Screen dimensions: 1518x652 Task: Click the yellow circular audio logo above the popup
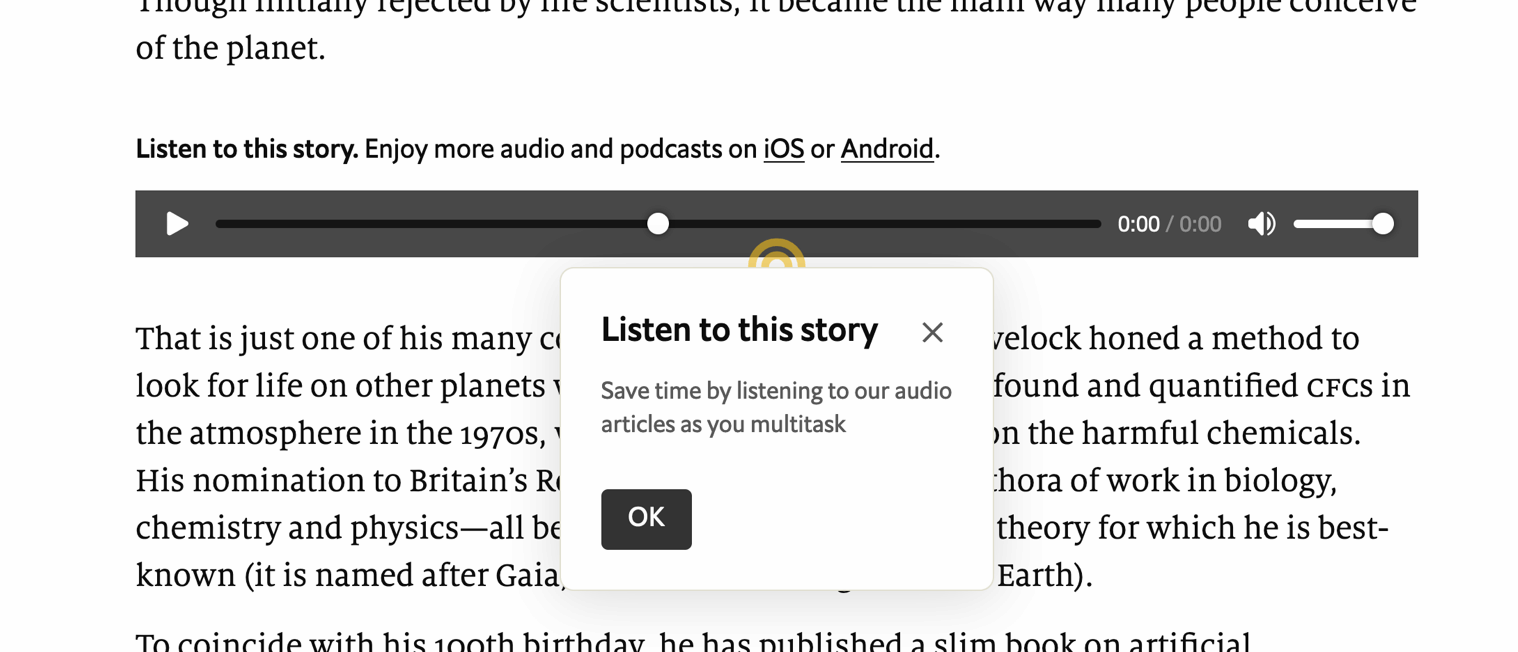pyautogui.click(x=777, y=258)
